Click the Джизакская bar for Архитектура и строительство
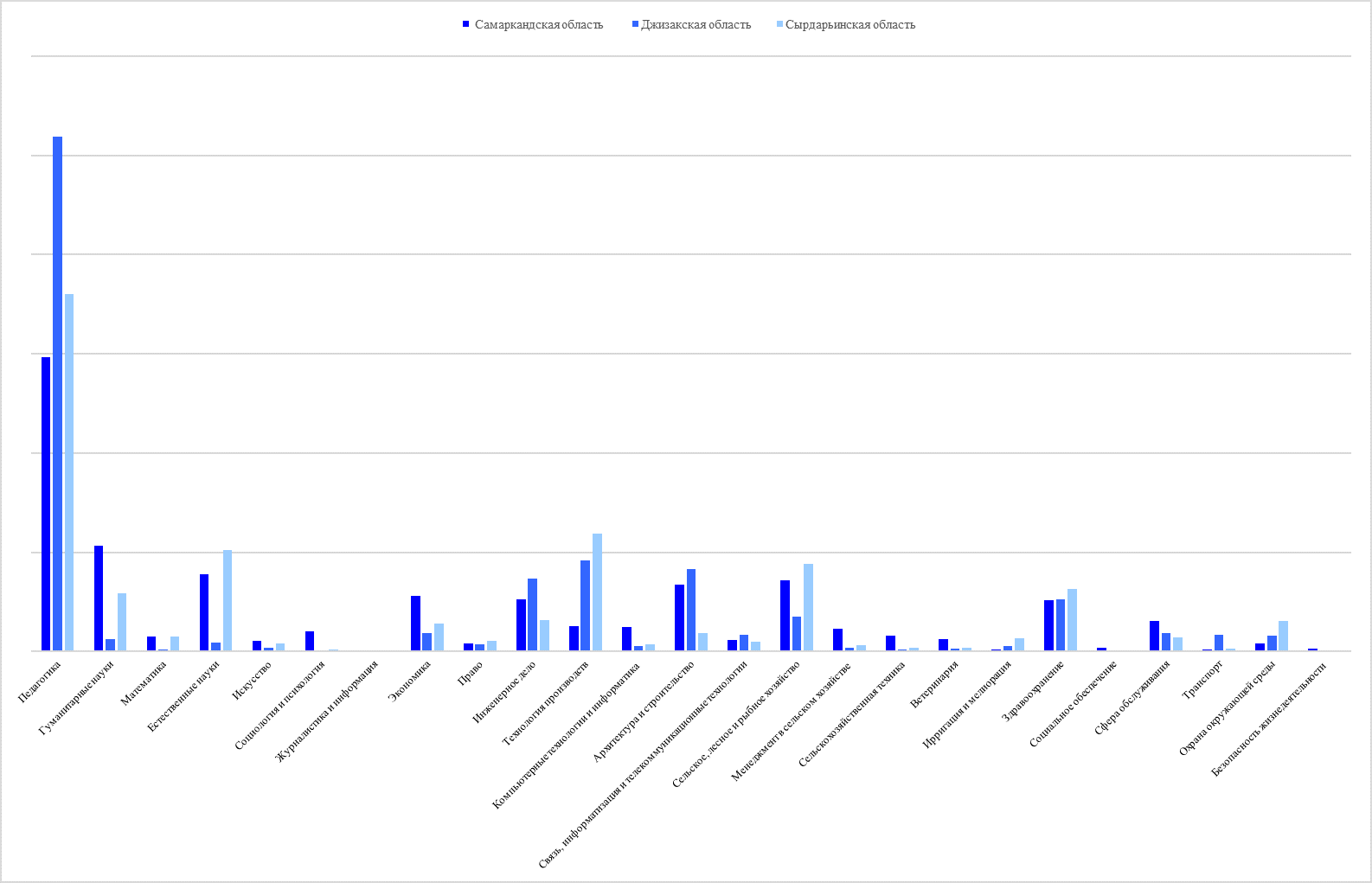The width and height of the screenshot is (1372, 883). point(691,610)
